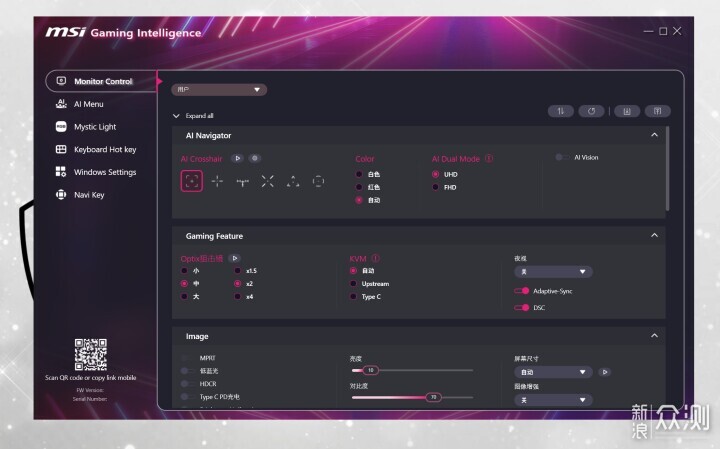This screenshot has width=720, height=449.
Task: Enable the MPRT toggle
Action: pyautogui.click(x=187, y=358)
